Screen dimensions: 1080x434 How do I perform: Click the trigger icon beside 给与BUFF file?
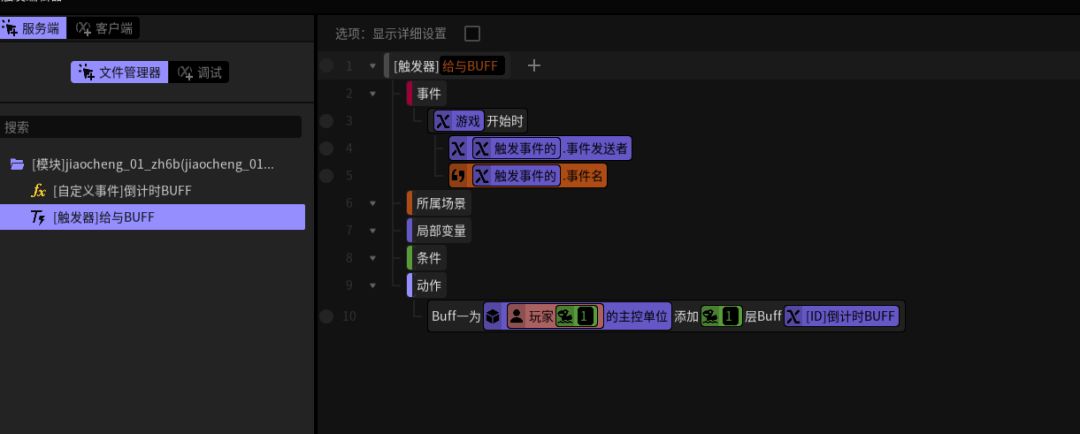point(39,217)
